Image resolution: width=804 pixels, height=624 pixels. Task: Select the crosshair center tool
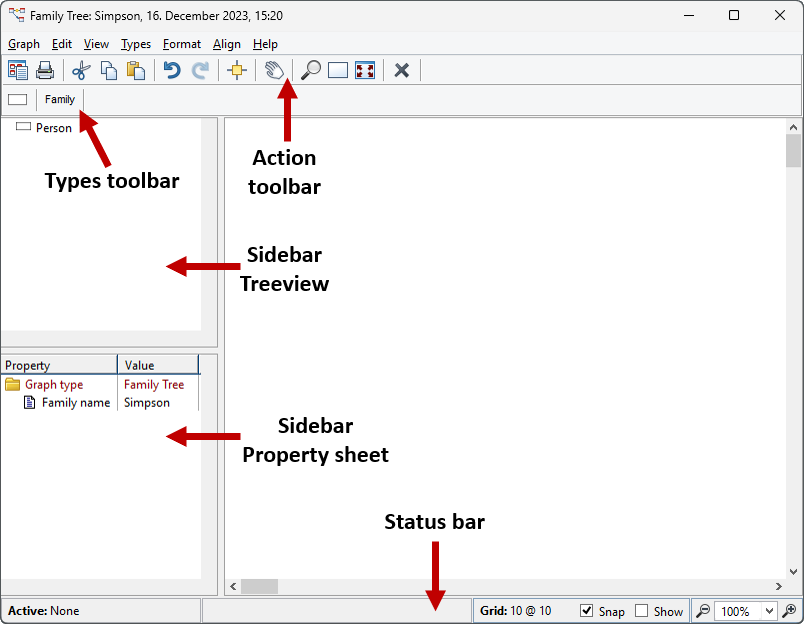click(237, 70)
